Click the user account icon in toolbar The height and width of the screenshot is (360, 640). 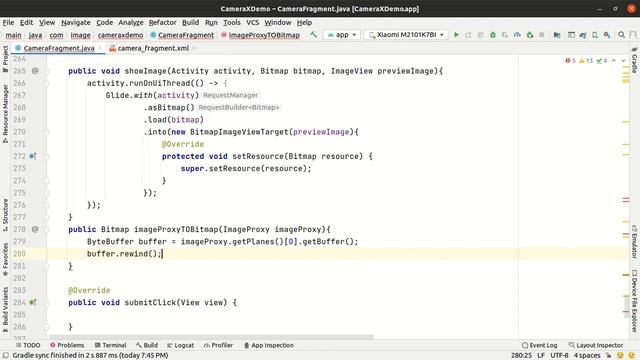(x=633, y=35)
